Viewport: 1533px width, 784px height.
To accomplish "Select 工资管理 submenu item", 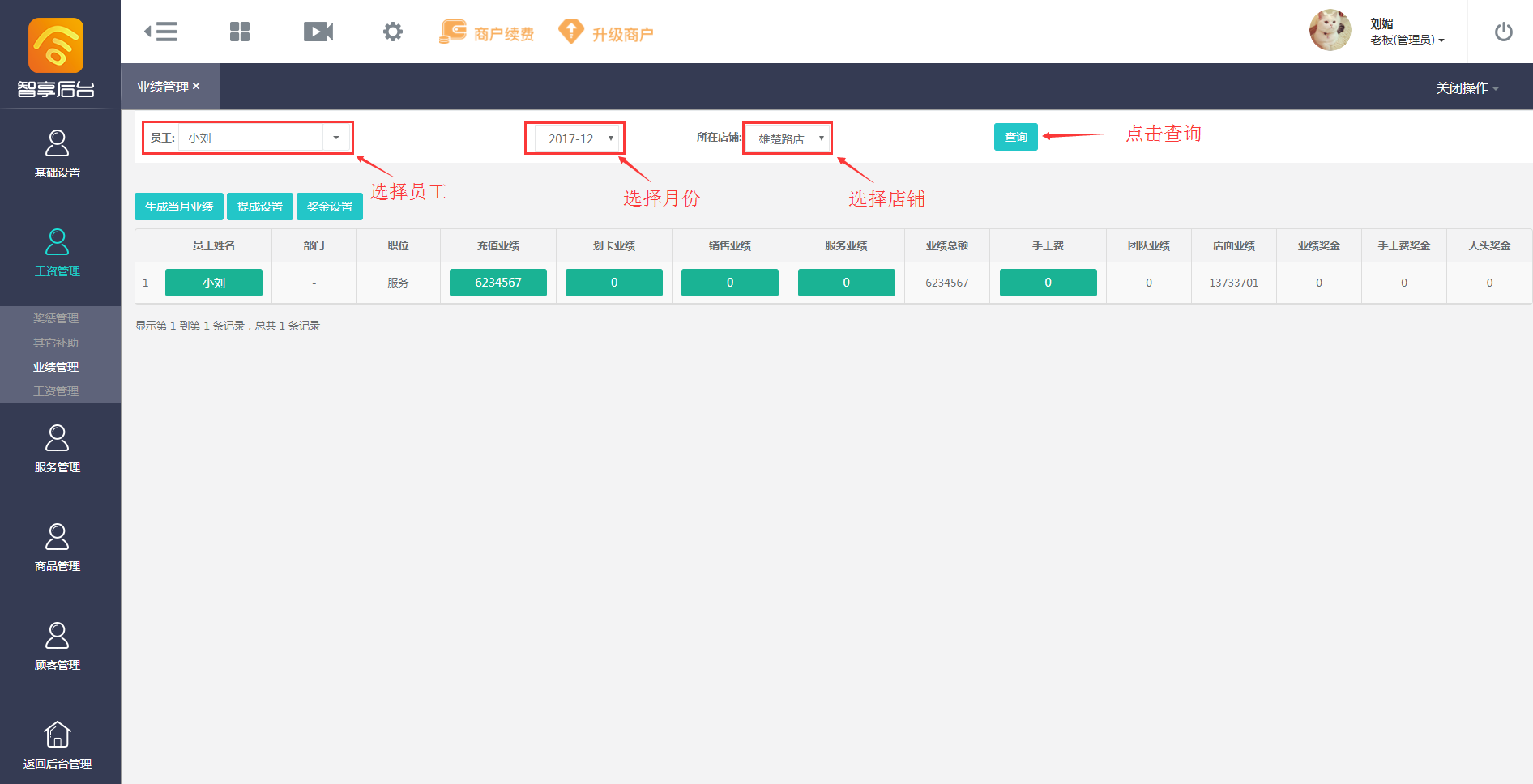I will tap(56, 391).
